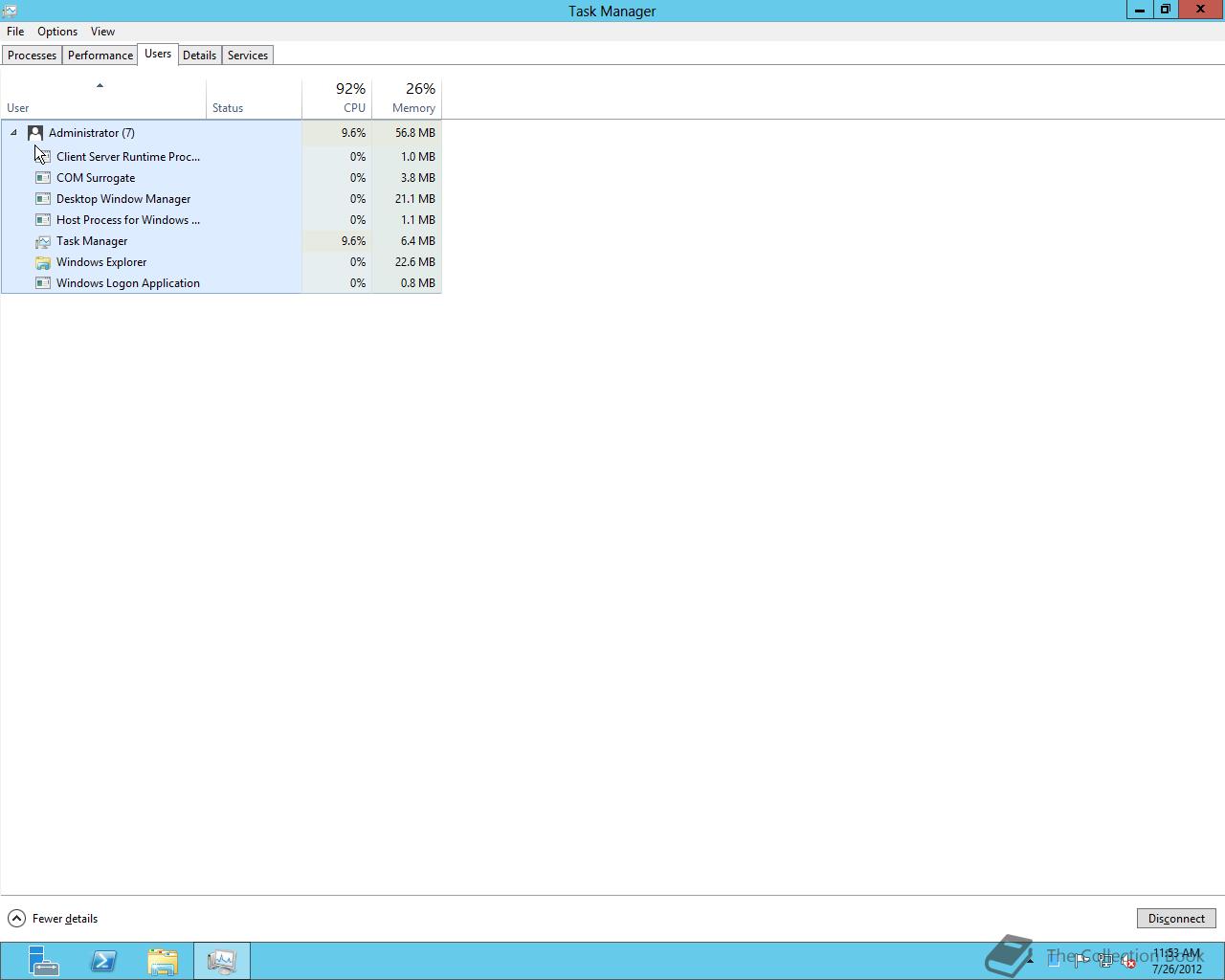The image size is (1225, 980).
Task: Select Windows Logon Application row text
Action: point(128,283)
